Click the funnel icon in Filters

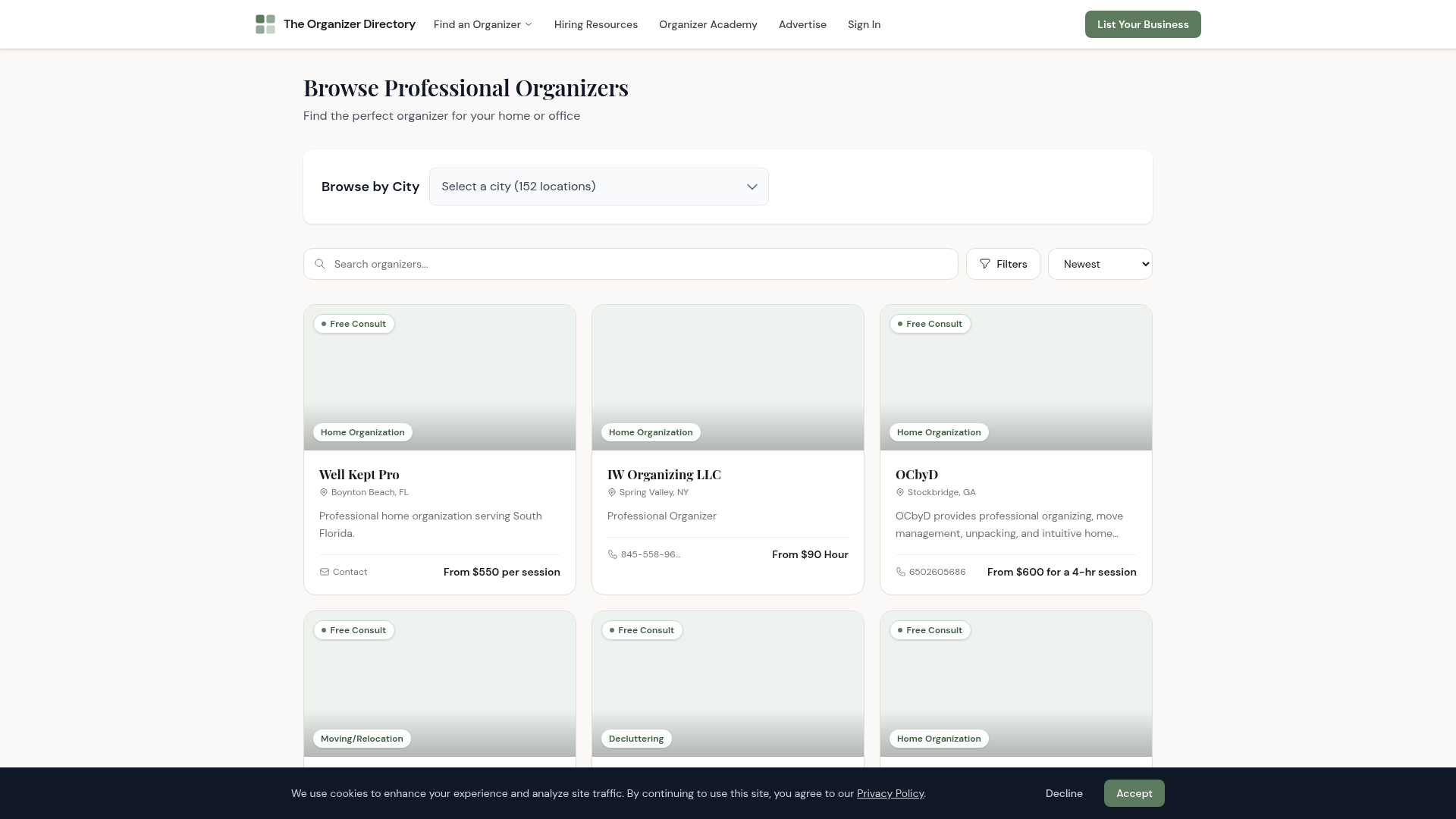985,264
